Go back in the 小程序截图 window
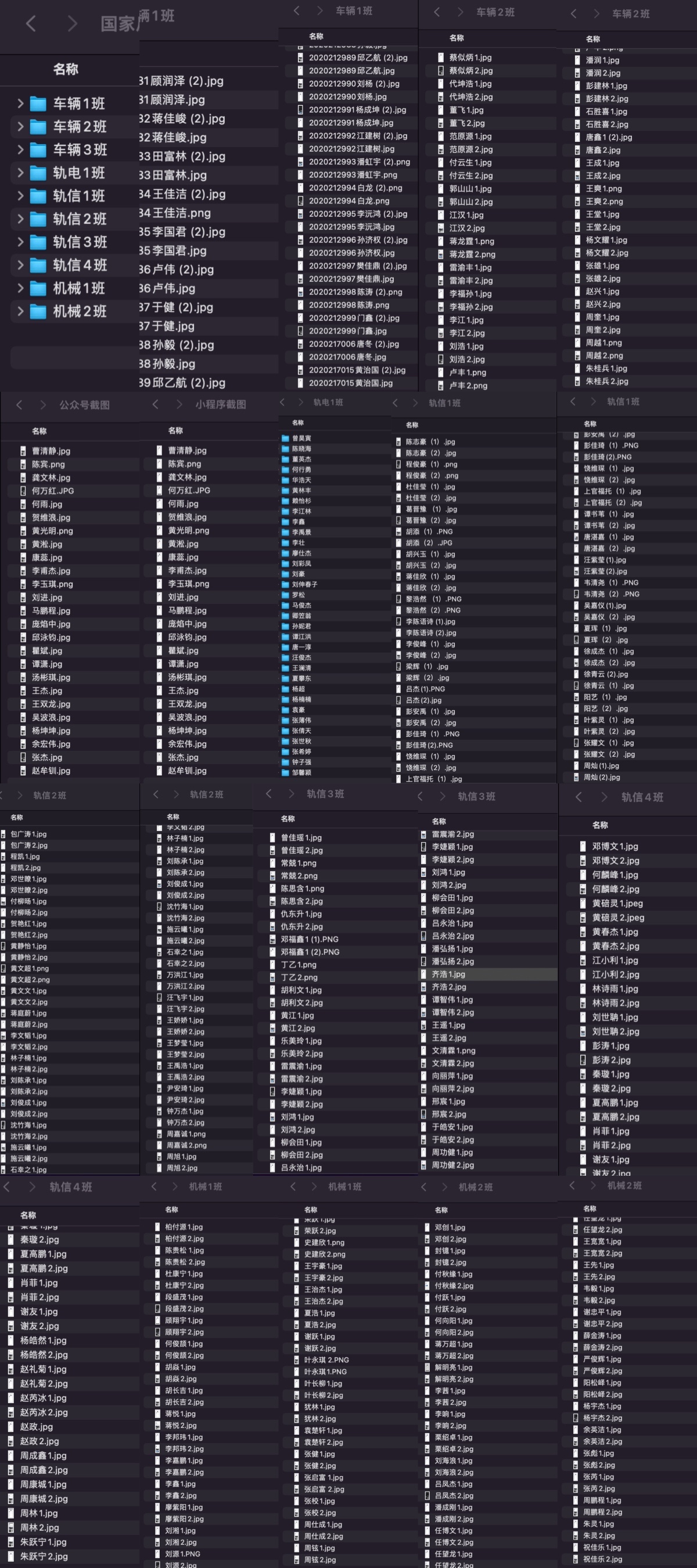The height and width of the screenshot is (1568, 697). pos(155,404)
